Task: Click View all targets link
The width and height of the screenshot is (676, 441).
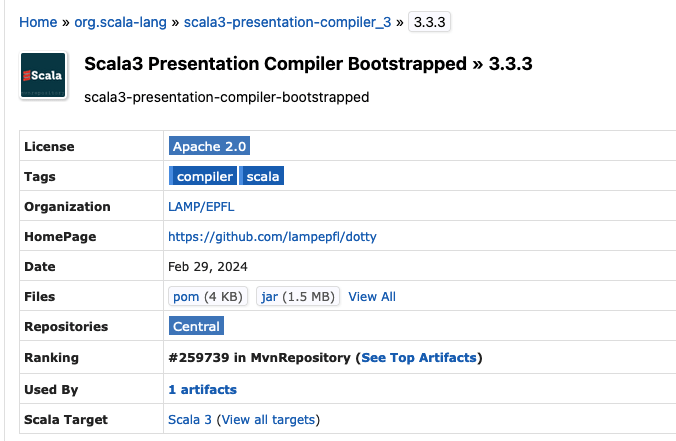Action: tap(268, 419)
